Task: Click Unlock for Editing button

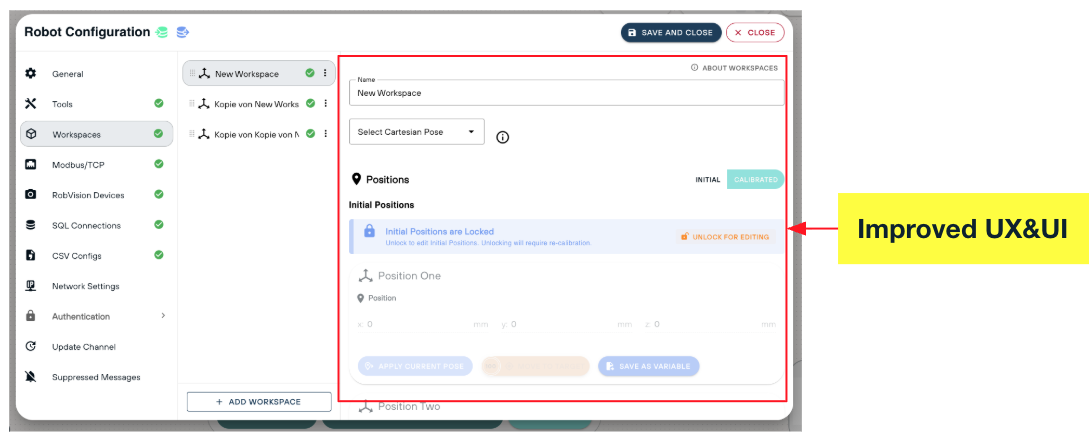Action: click(725, 237)
